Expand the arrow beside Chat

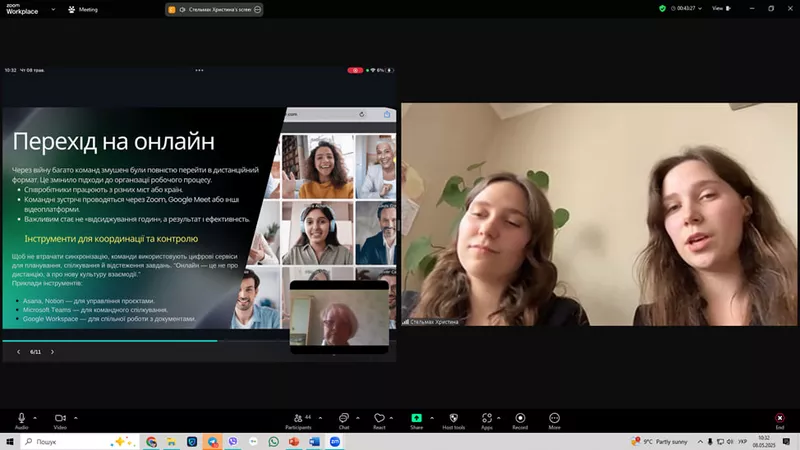pos(358,418)
